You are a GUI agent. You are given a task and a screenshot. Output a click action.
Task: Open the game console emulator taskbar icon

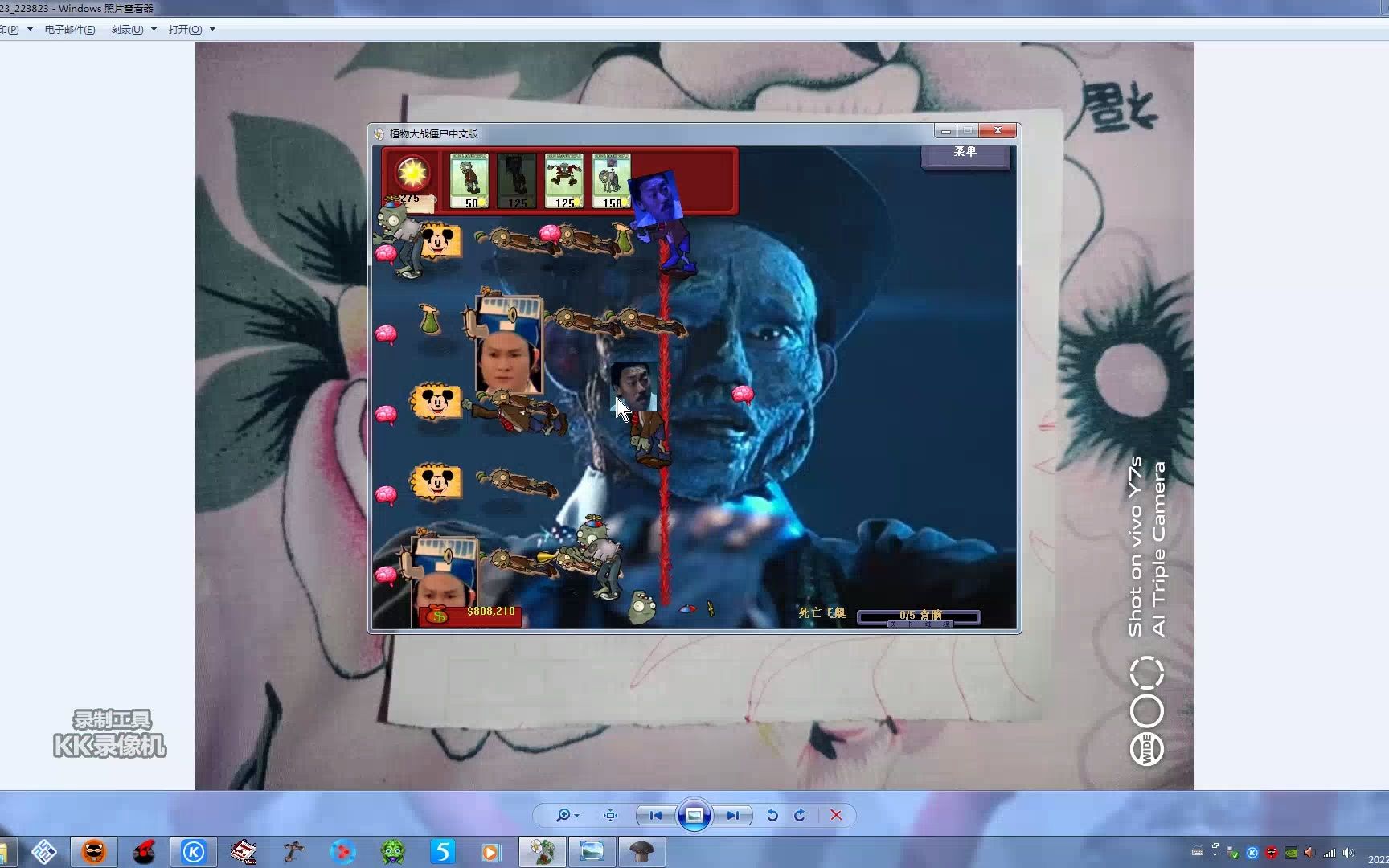click(244, 852)
